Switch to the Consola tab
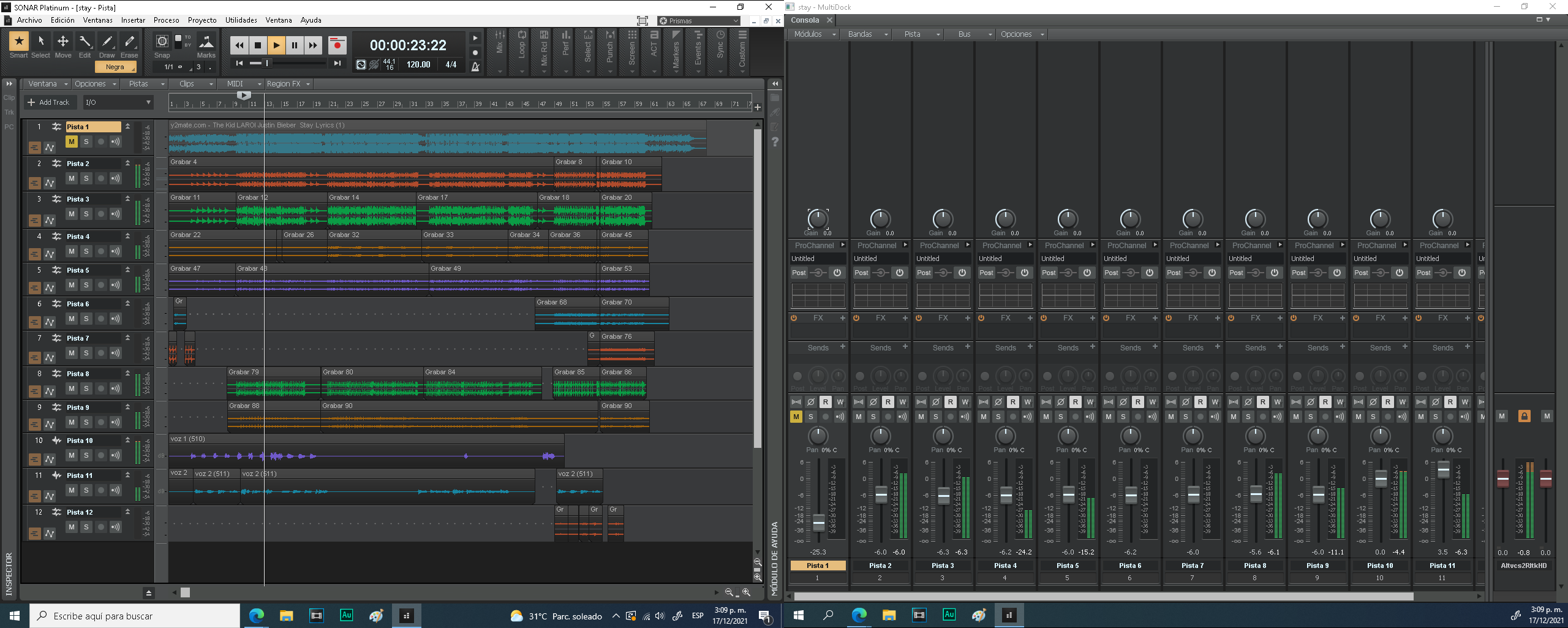1568x628 pixels. click(805, 20)
